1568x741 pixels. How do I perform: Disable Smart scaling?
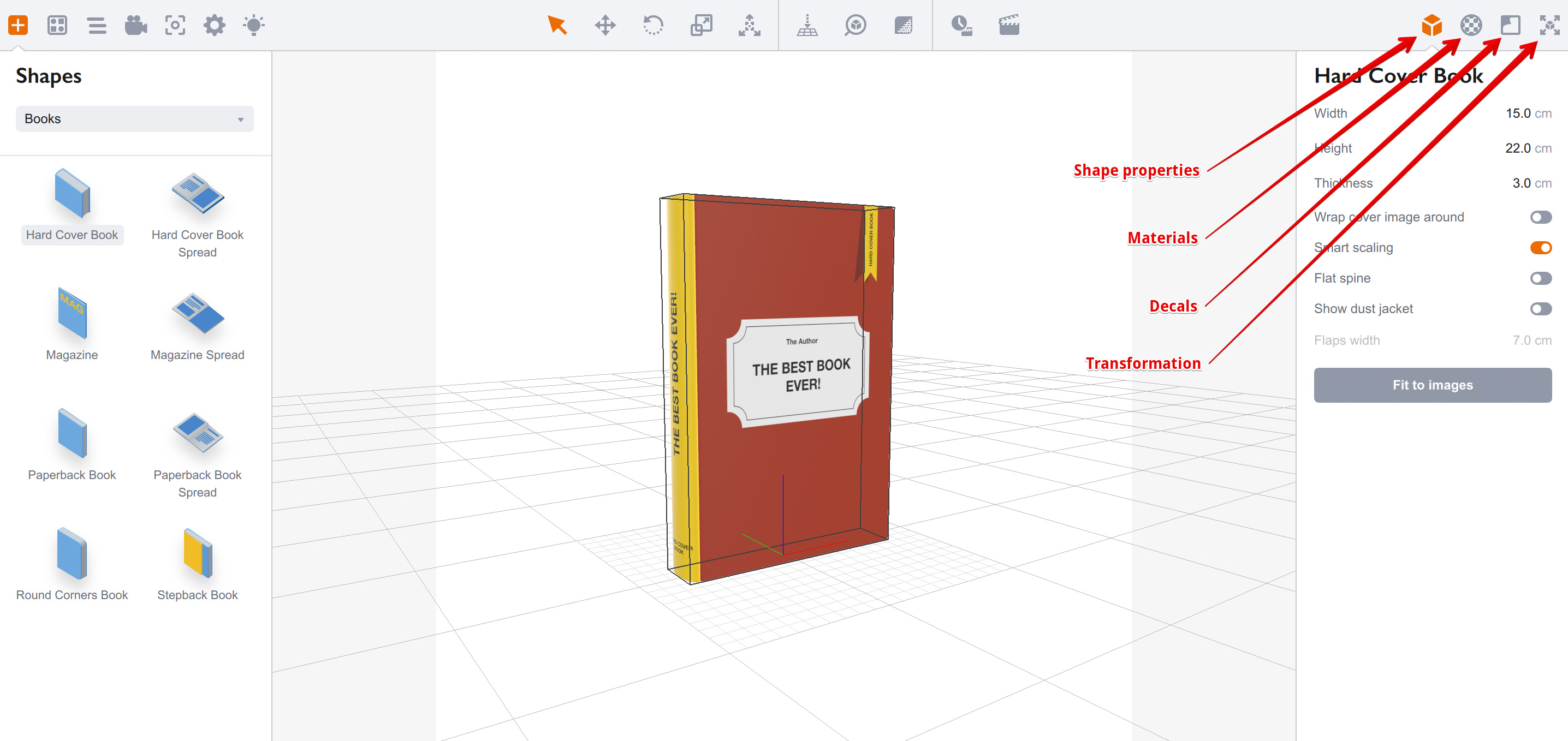click(x=1541, y=248)
